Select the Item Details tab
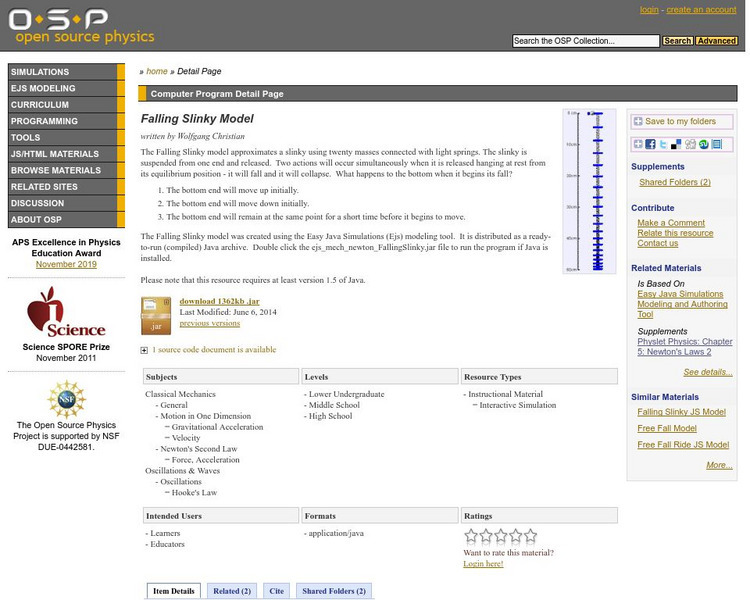Image resolution: width=750 pixels, height=600 pixels. pos(174,591)
